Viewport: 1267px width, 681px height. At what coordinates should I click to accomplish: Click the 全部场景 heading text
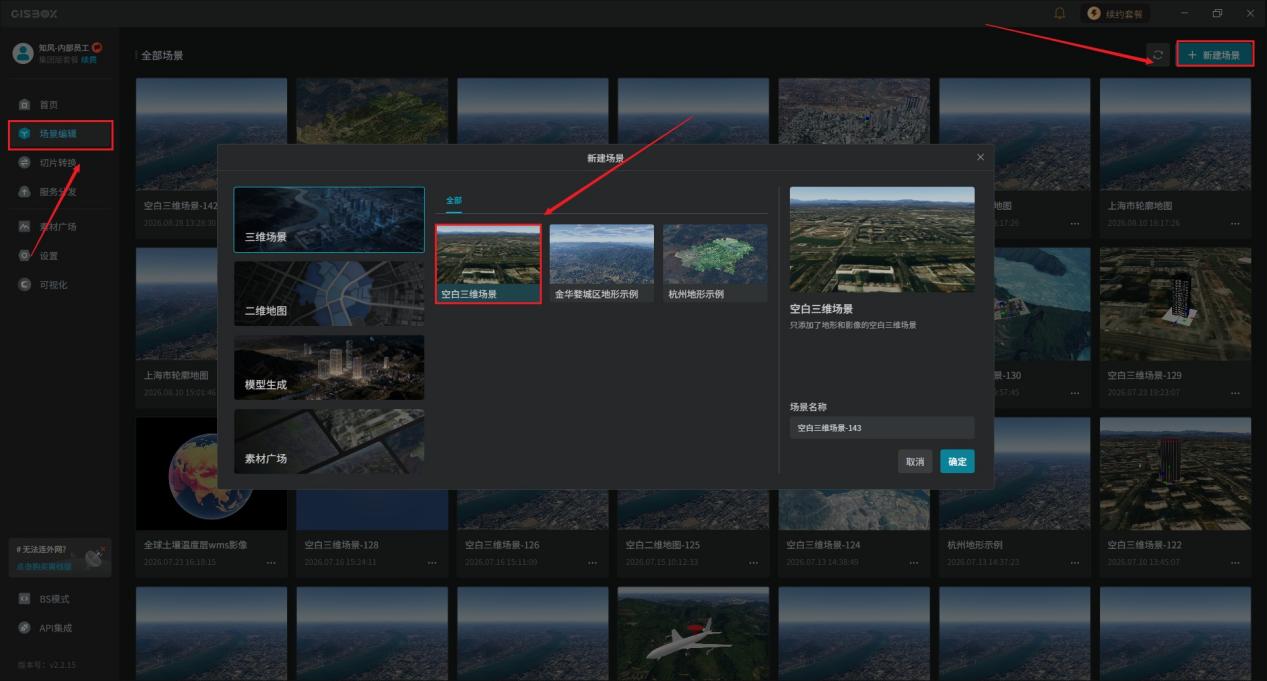[162, 56]
